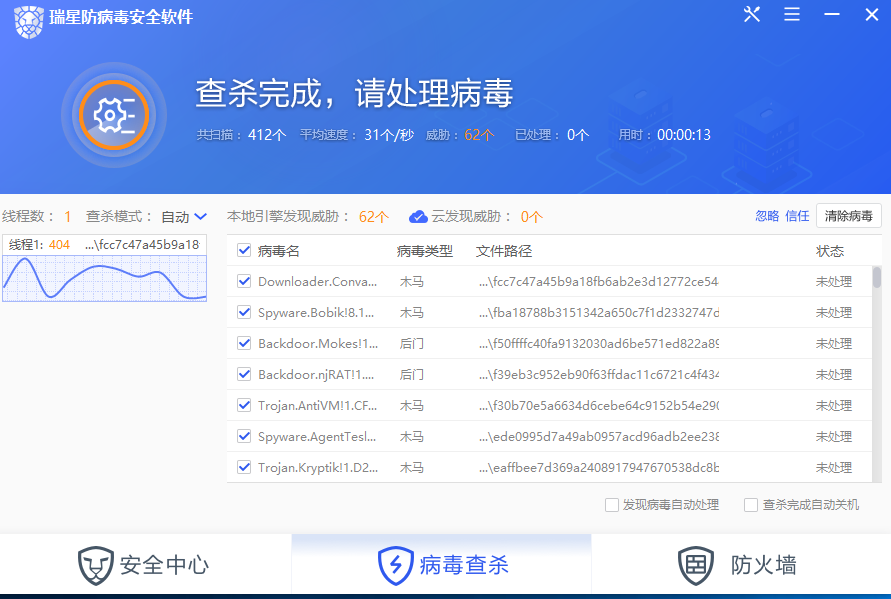Click 未处理 status in Trojan.Kryptik row

coord(834,467)
